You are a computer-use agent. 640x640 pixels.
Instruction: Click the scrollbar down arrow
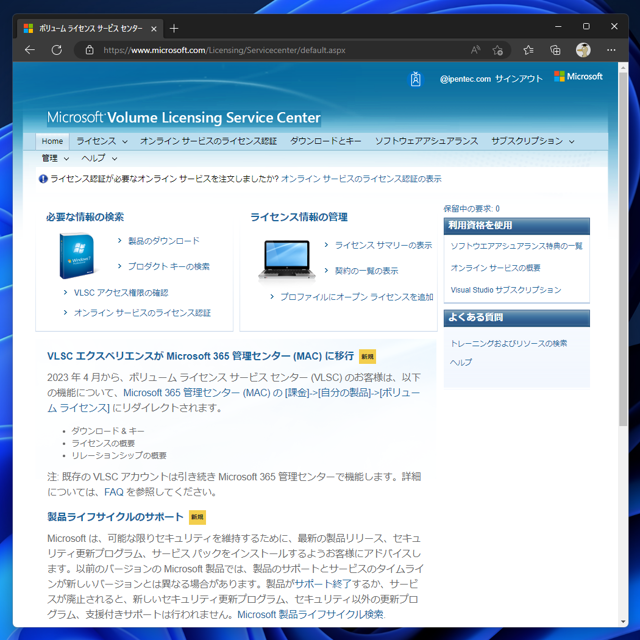tap(623, 622)
